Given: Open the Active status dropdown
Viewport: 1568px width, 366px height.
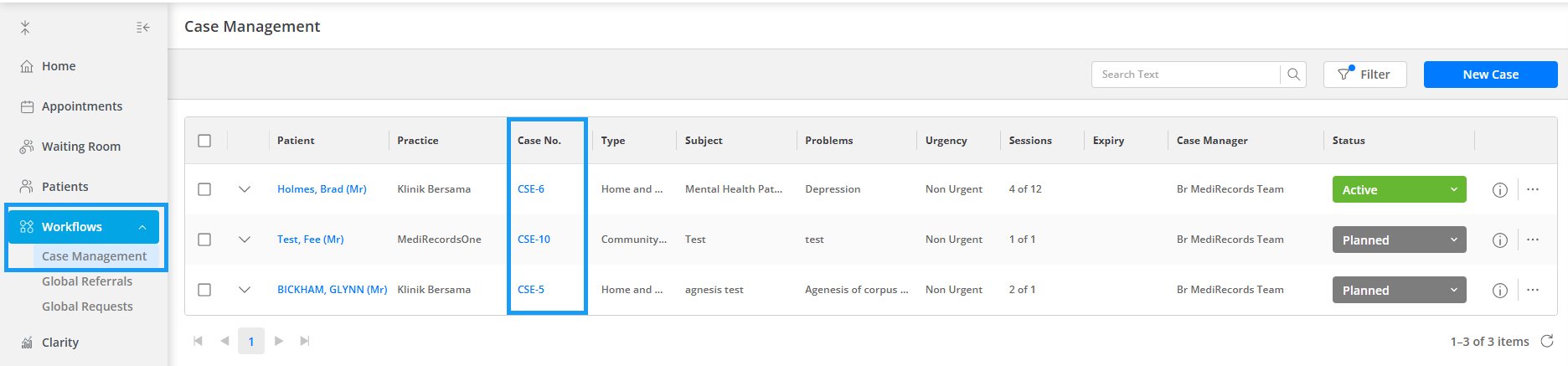Looking at the screenshot, I should click(x=1399, y=189).
